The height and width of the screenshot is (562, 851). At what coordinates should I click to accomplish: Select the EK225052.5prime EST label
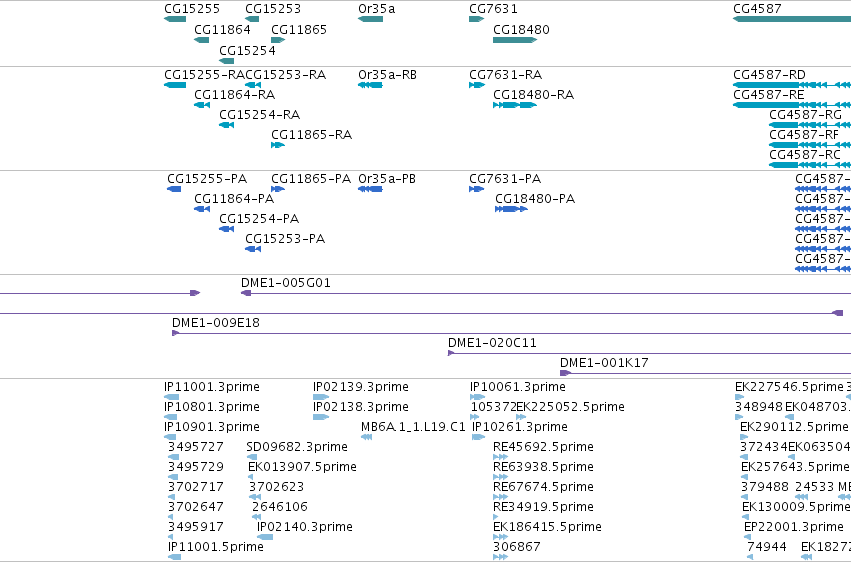click(x=570, y=407)
